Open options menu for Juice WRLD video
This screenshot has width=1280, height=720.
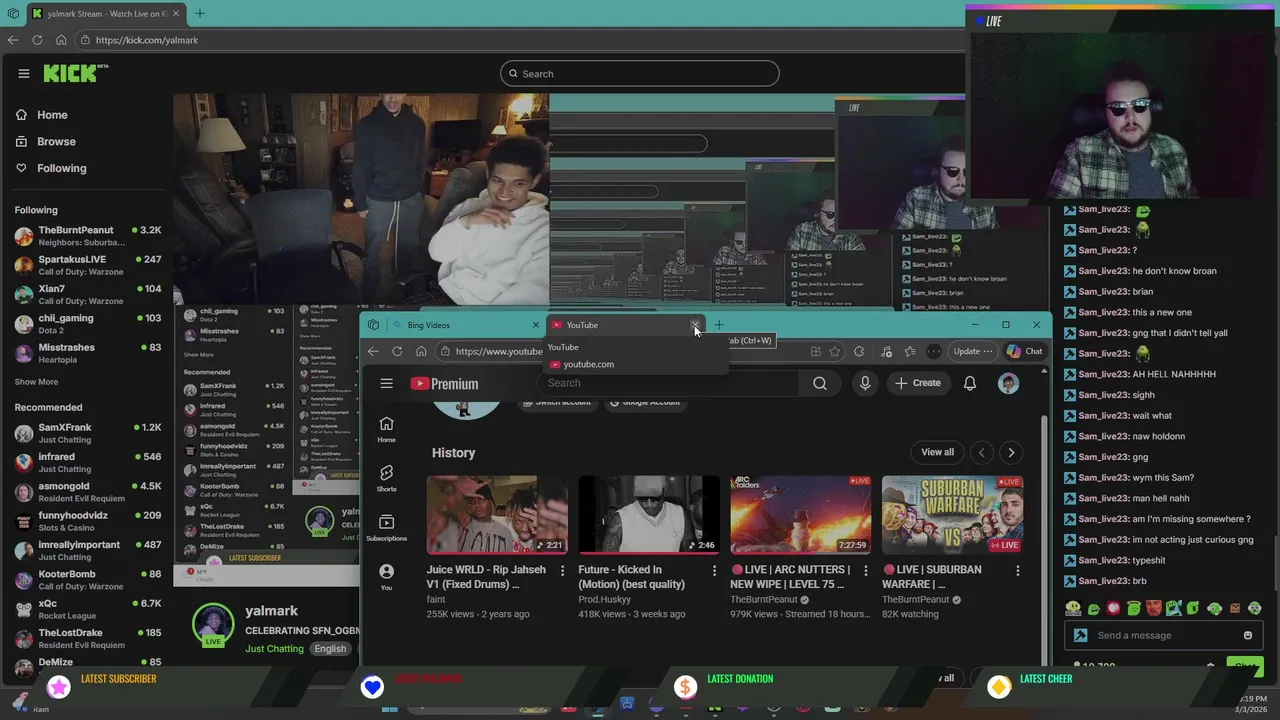[562, 570]
